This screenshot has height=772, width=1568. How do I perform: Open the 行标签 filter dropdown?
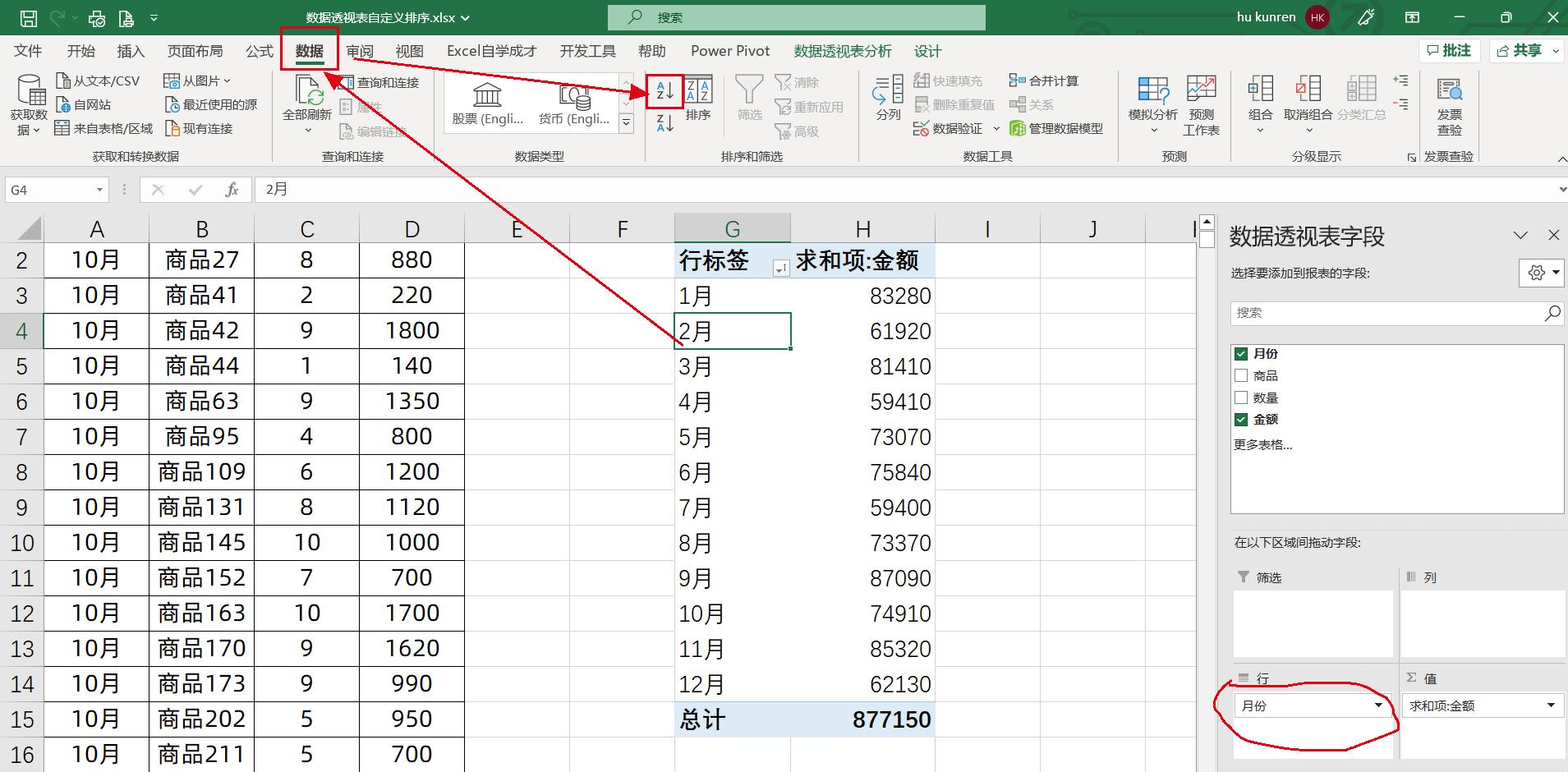[779, 267]
